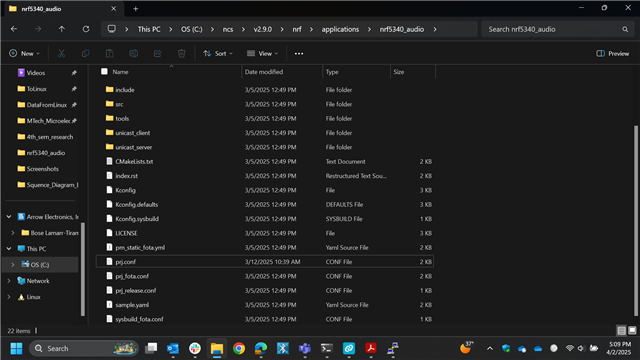Open a new File Explorer tab
The height and width of the screenshot is (360, 640).
click(136, 9)
